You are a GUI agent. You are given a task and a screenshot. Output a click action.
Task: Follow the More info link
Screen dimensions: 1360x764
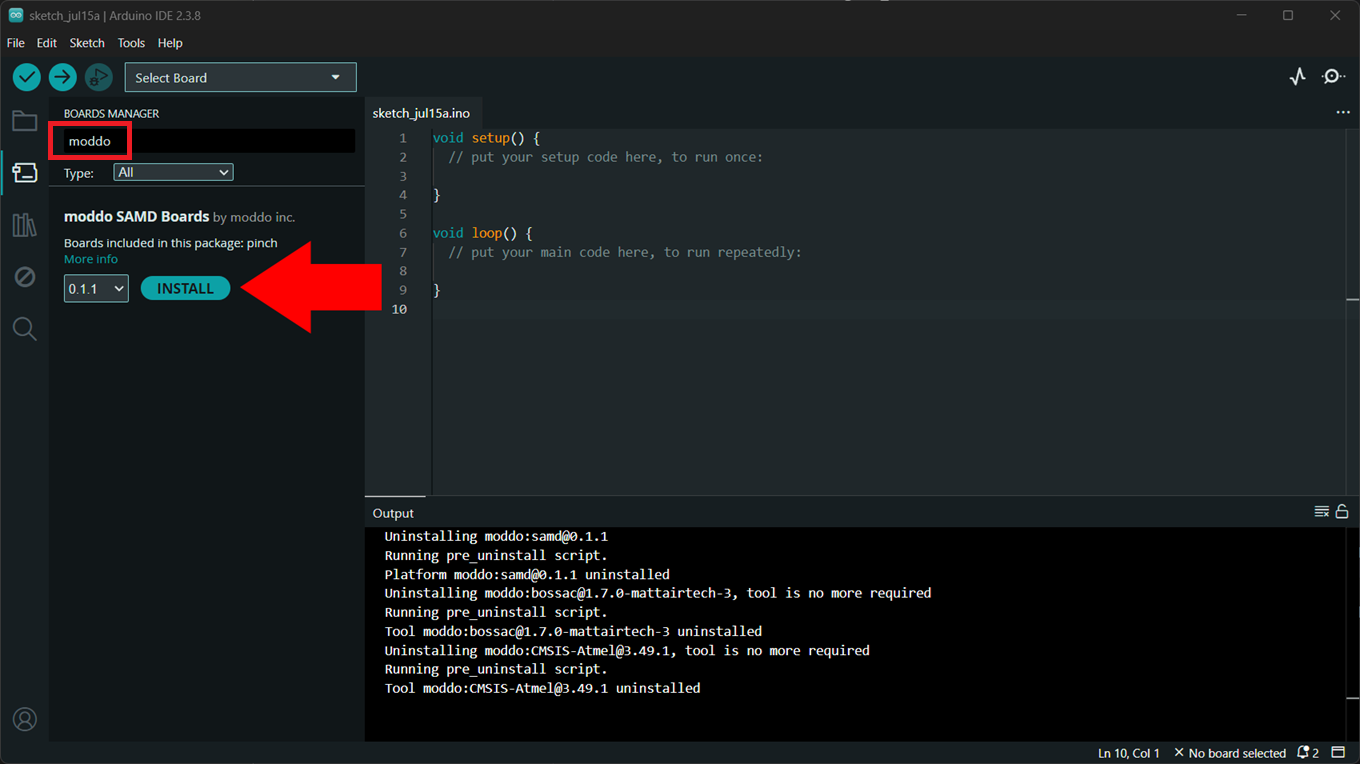[x=91, y=259]
